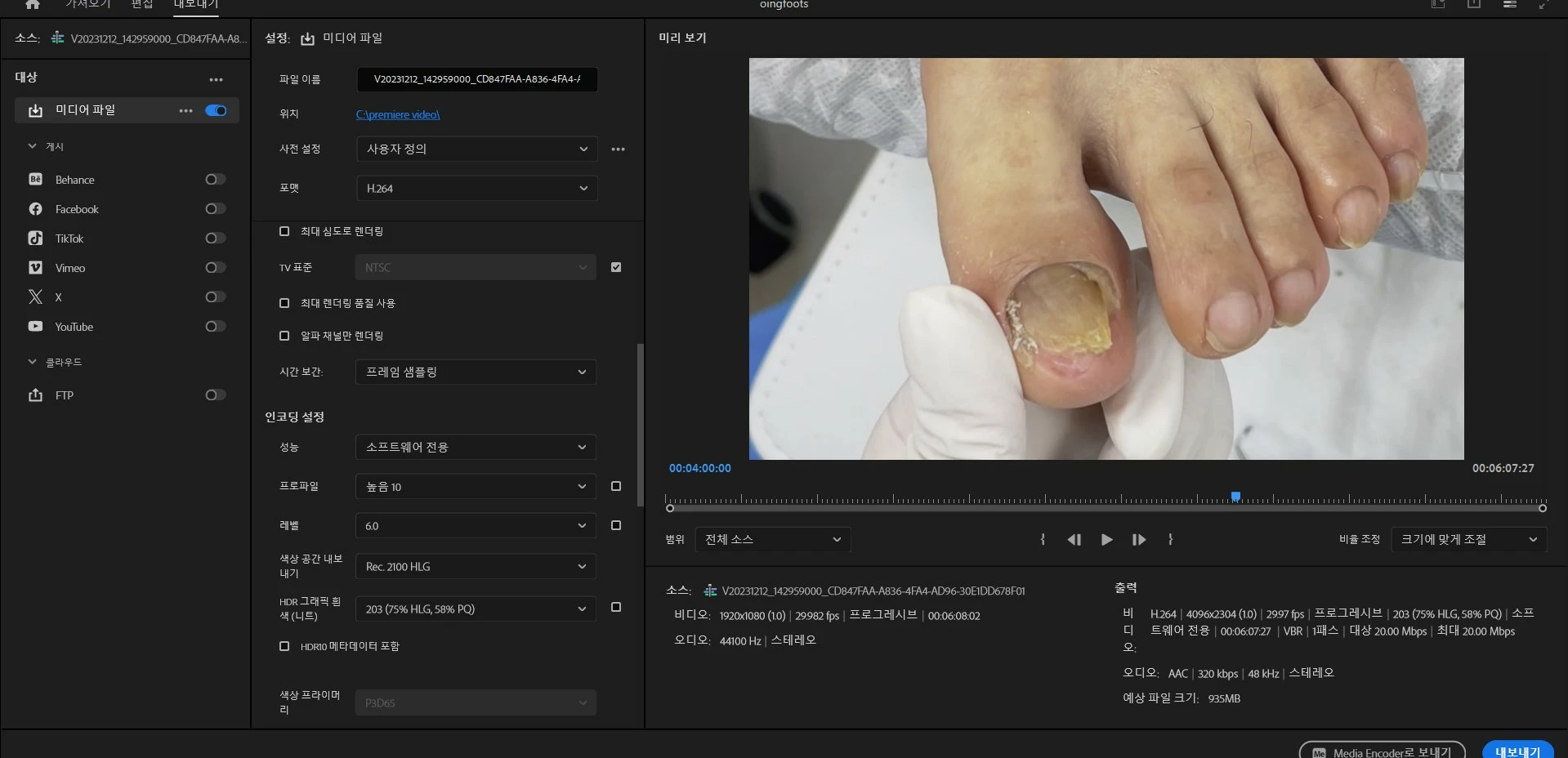Switch to the 가져오기 tab

pos(88,4)
